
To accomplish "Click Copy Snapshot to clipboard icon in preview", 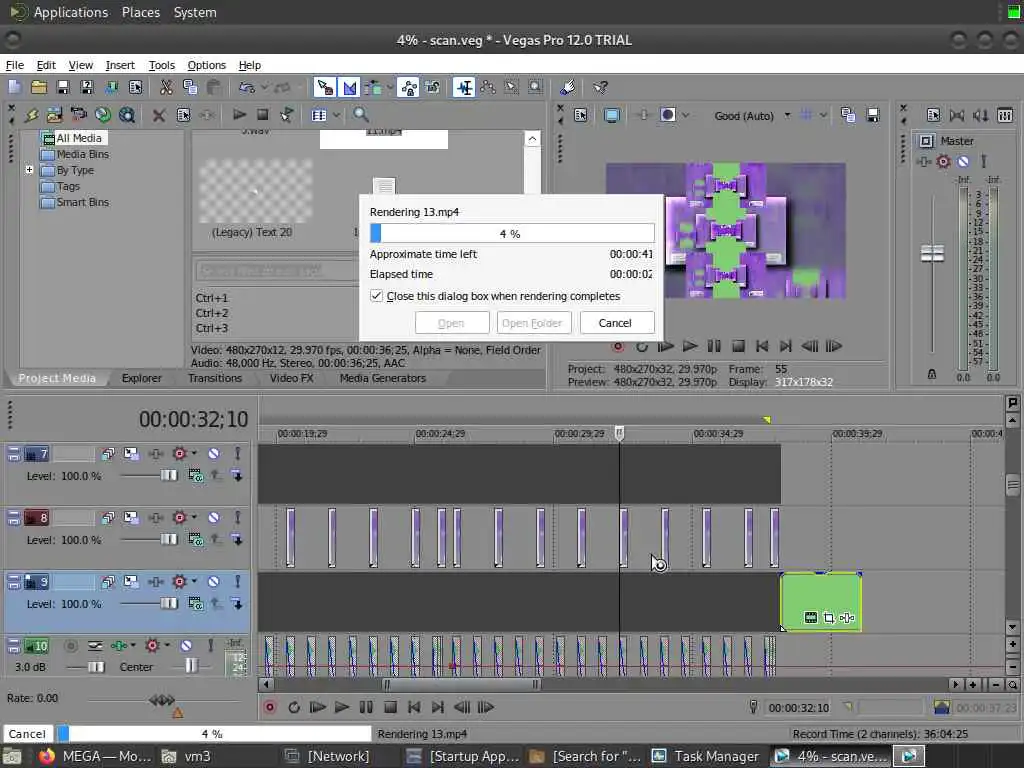I will (848, 116).
